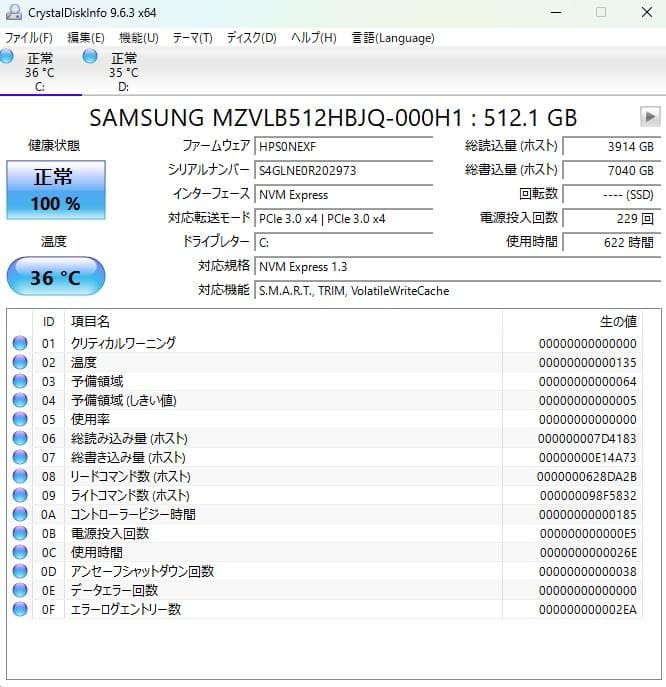The image size is (666, 687).
Task: Open the ファイル(F) menu
Action: click(28, 38)
